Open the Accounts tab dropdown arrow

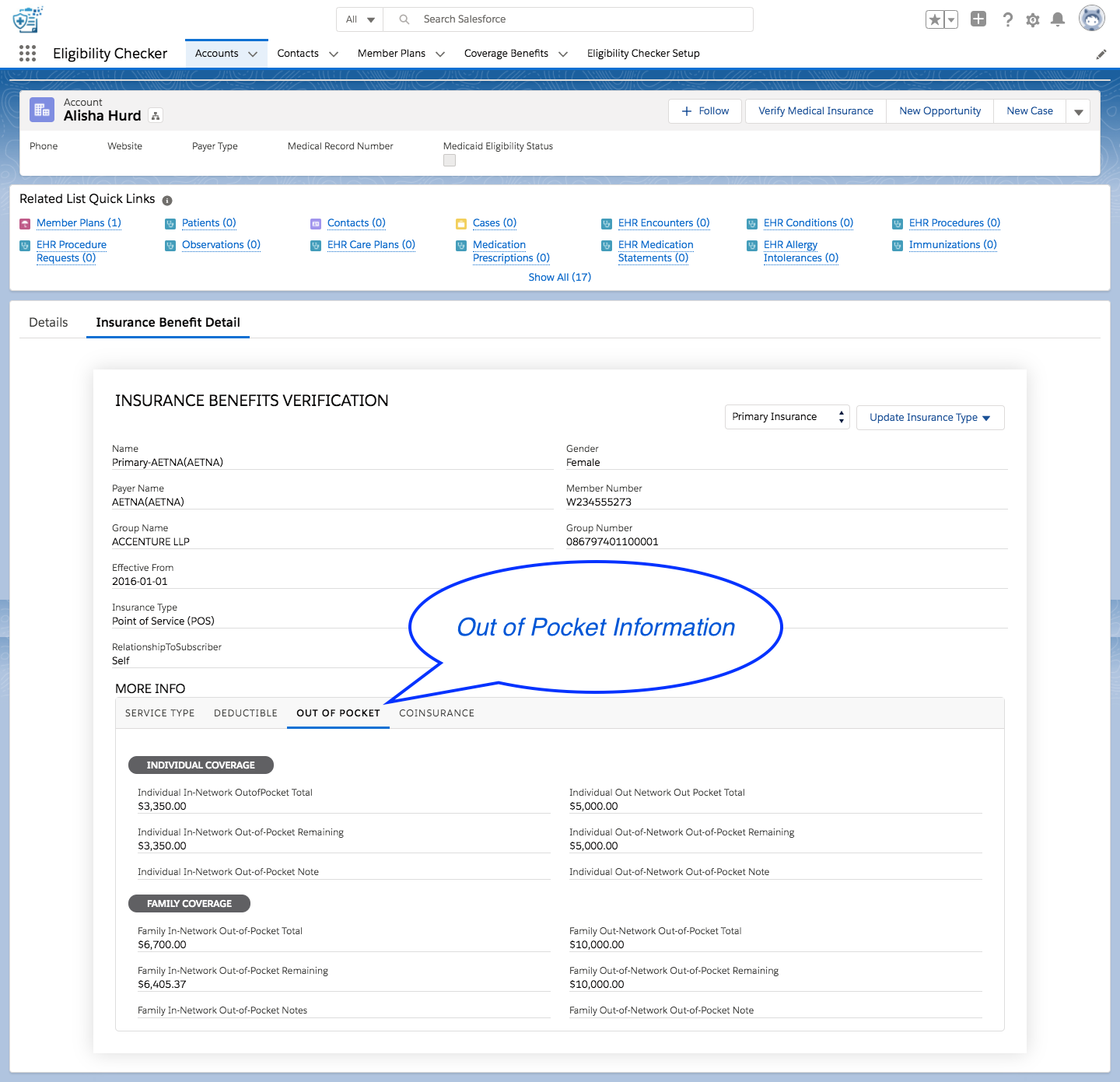(253, 54)
